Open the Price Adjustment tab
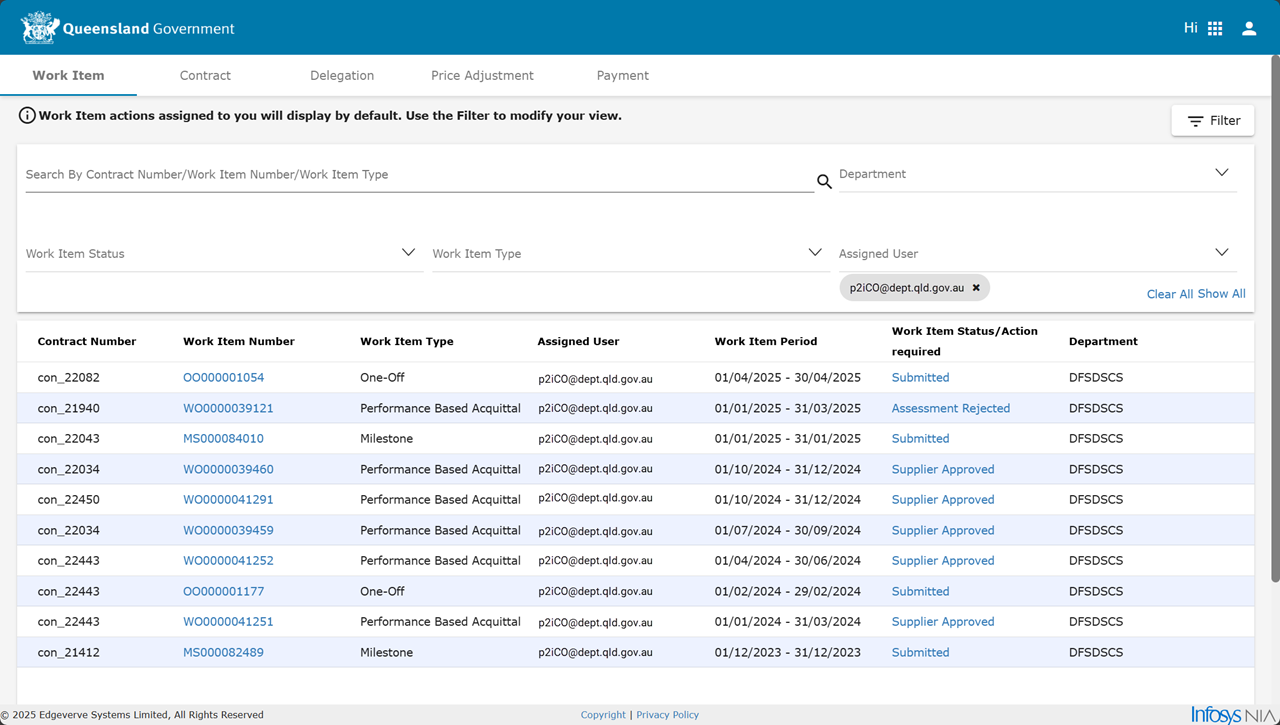1280x725 pixels. tap(482, 76)
